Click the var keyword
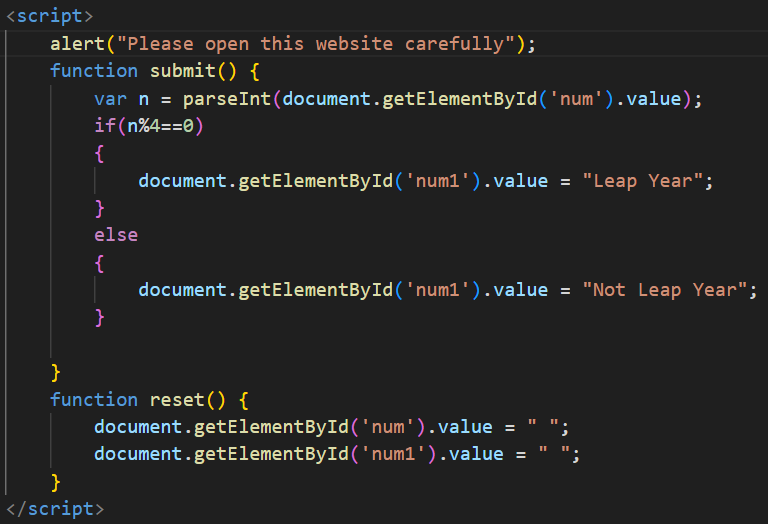This screenshot has height=524, width=768. [110, 99]
